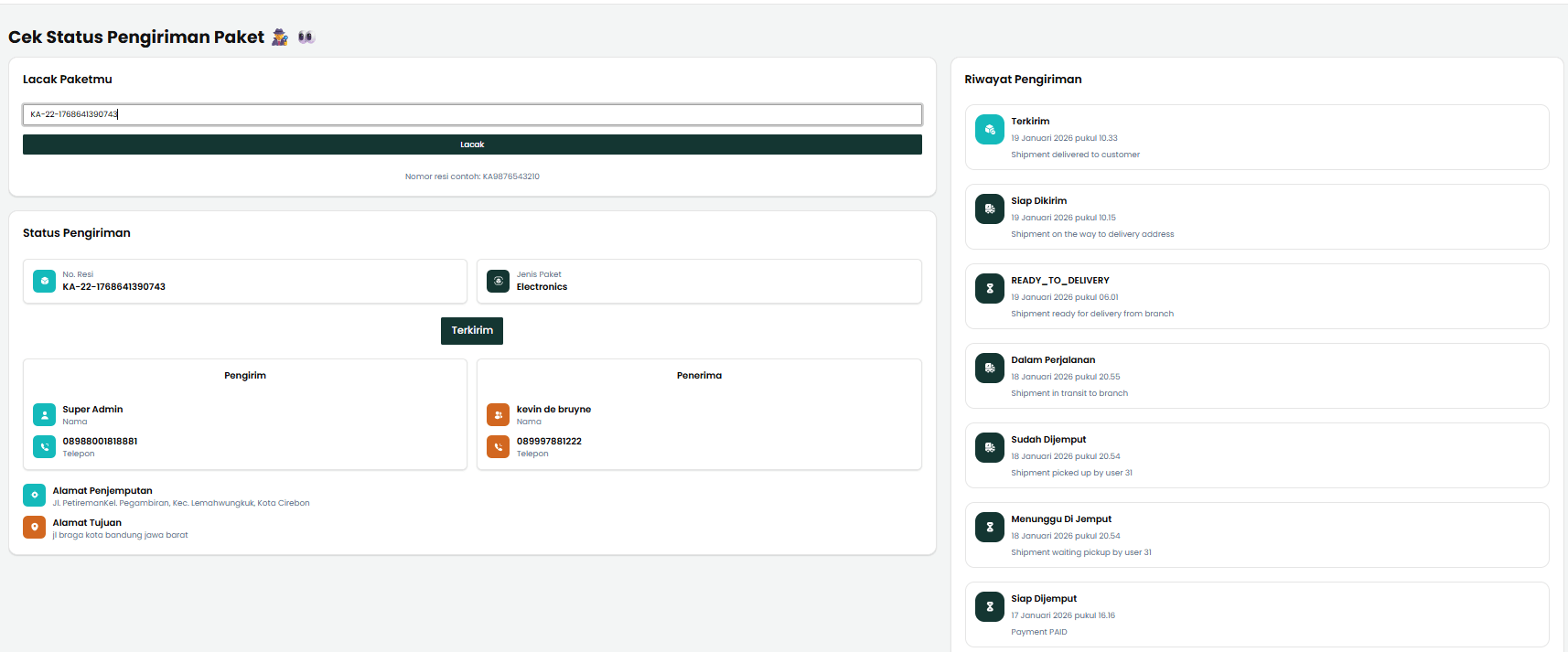This screenshot has height=652, width=1568.
Task: Click the sender name person icon
Action: [x=44, y=415]
